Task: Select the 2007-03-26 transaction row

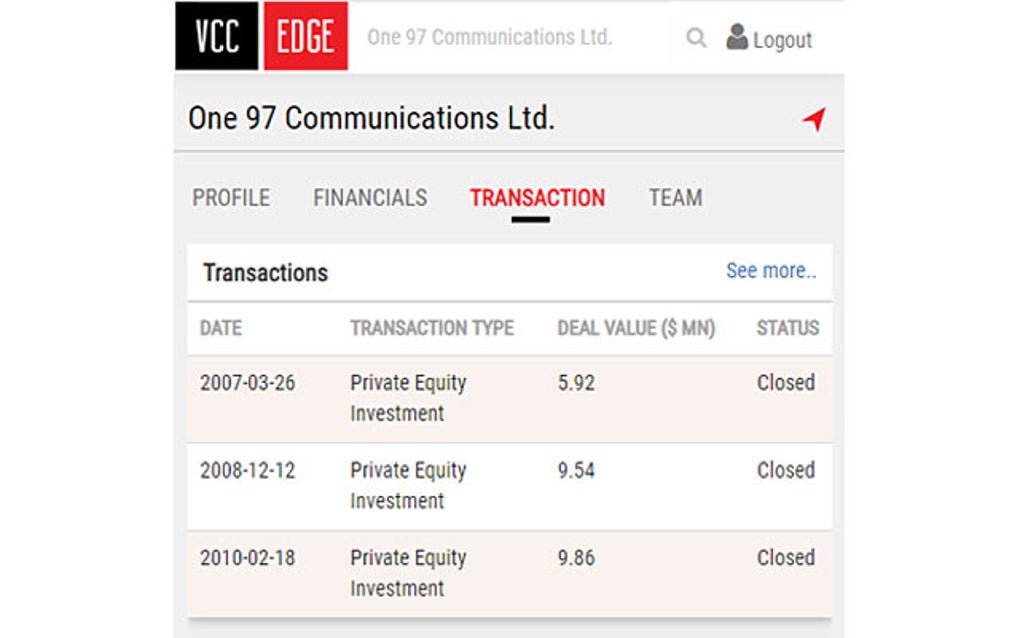Action: point(508,398)
